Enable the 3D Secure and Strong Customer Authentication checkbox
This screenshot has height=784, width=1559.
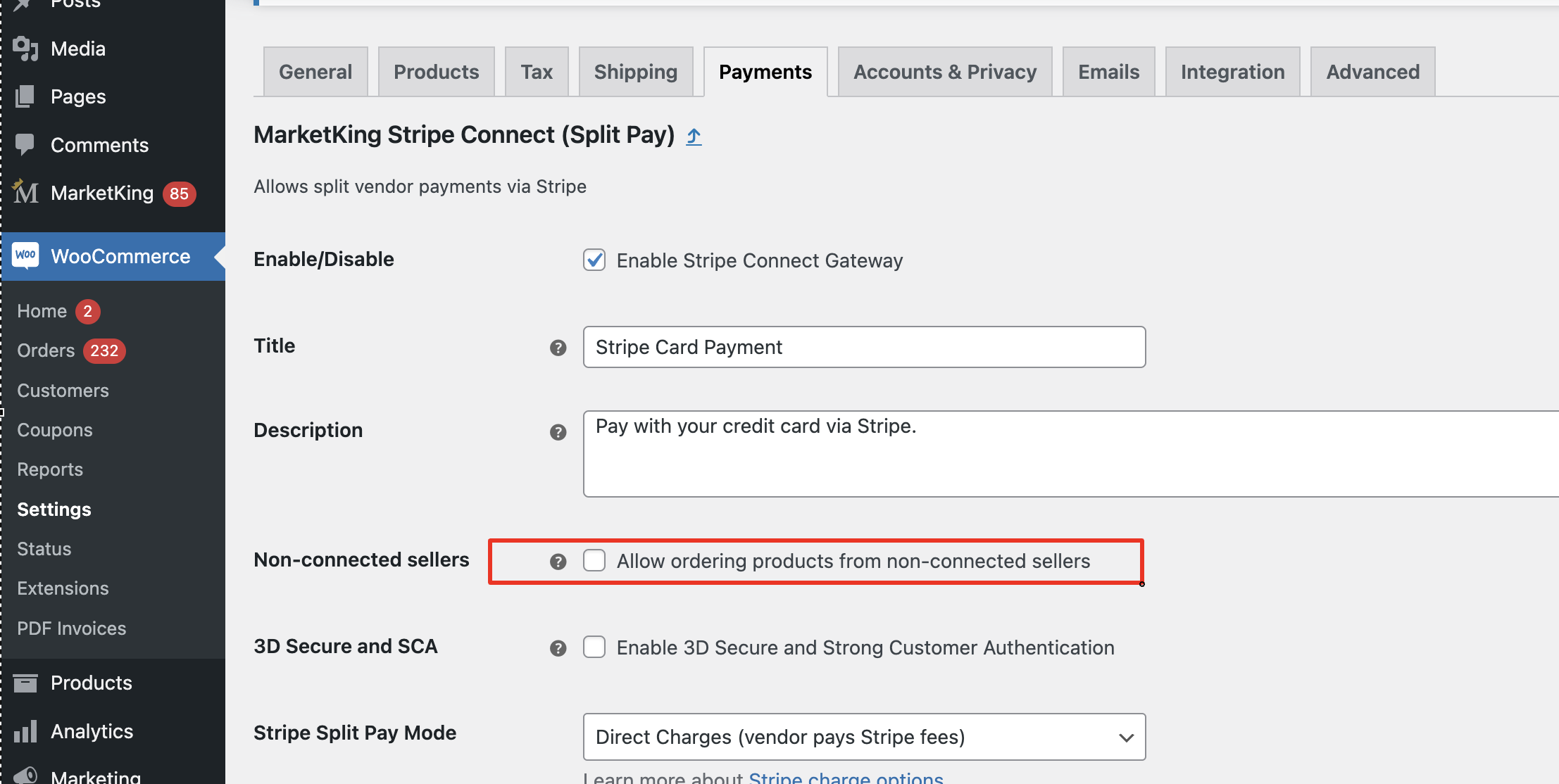pos(594,647)
